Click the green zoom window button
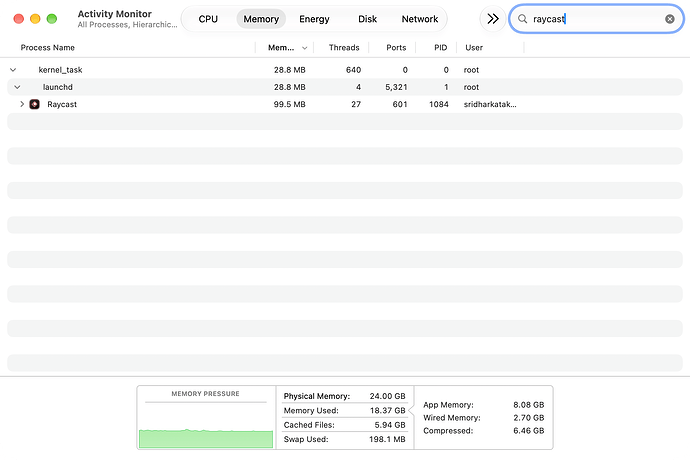 click(x=52, y=19)
